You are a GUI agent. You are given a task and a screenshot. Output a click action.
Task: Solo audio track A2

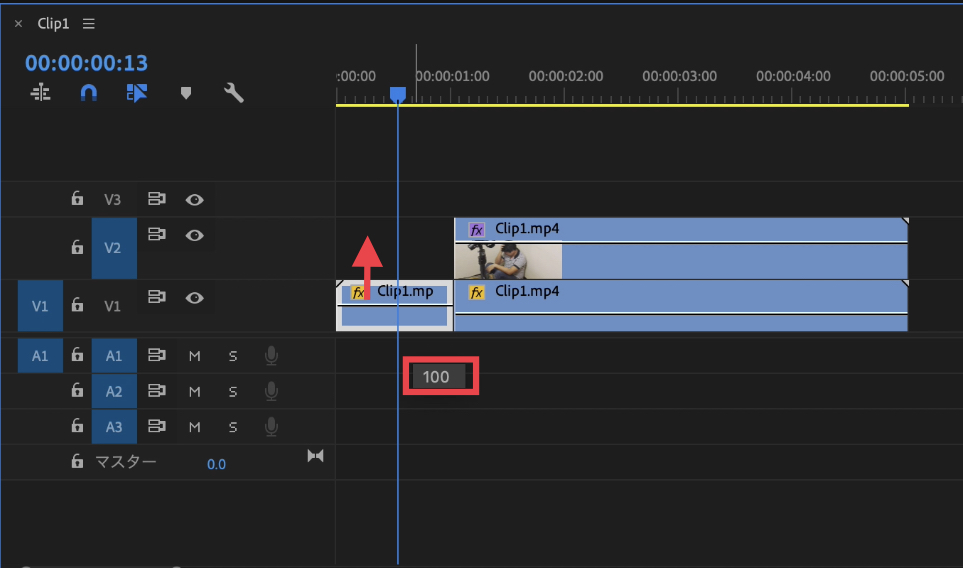pos(233,391)
